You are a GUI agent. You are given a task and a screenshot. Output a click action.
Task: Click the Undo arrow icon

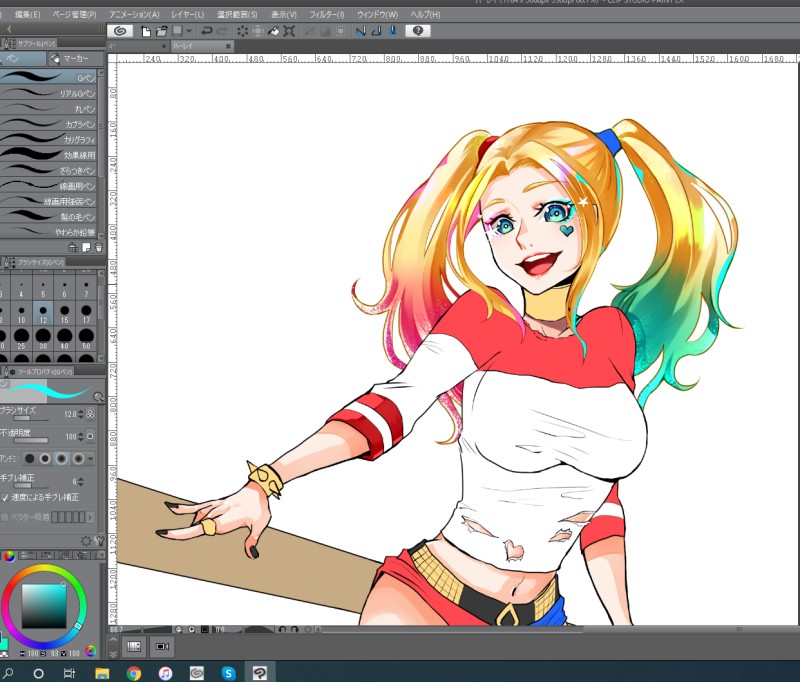(x=207, y=31)
